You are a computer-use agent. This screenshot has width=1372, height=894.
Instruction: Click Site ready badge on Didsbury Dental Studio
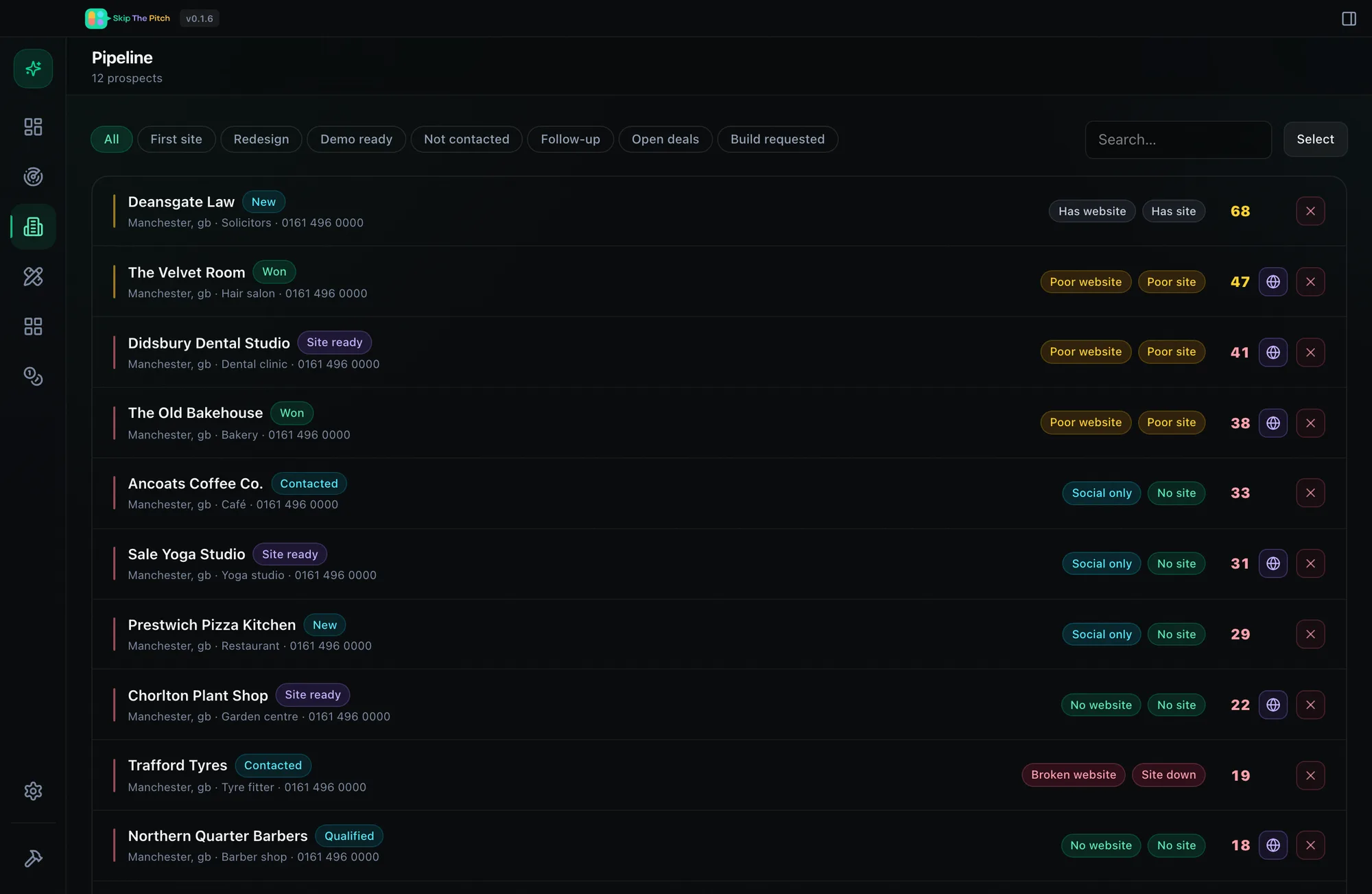[335, 342]
